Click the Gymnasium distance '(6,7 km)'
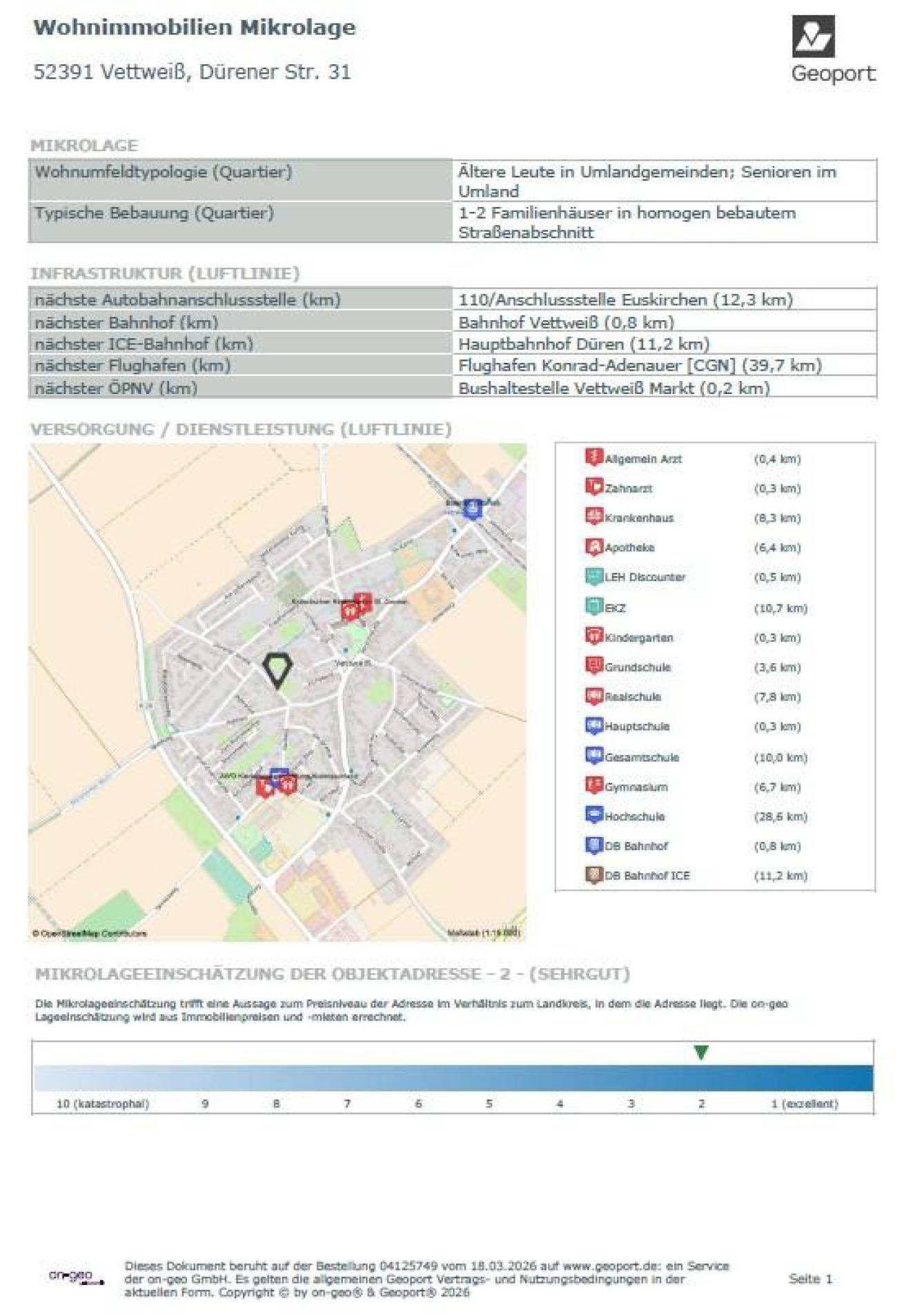The image size is (924, 1316). click(777, 787)
